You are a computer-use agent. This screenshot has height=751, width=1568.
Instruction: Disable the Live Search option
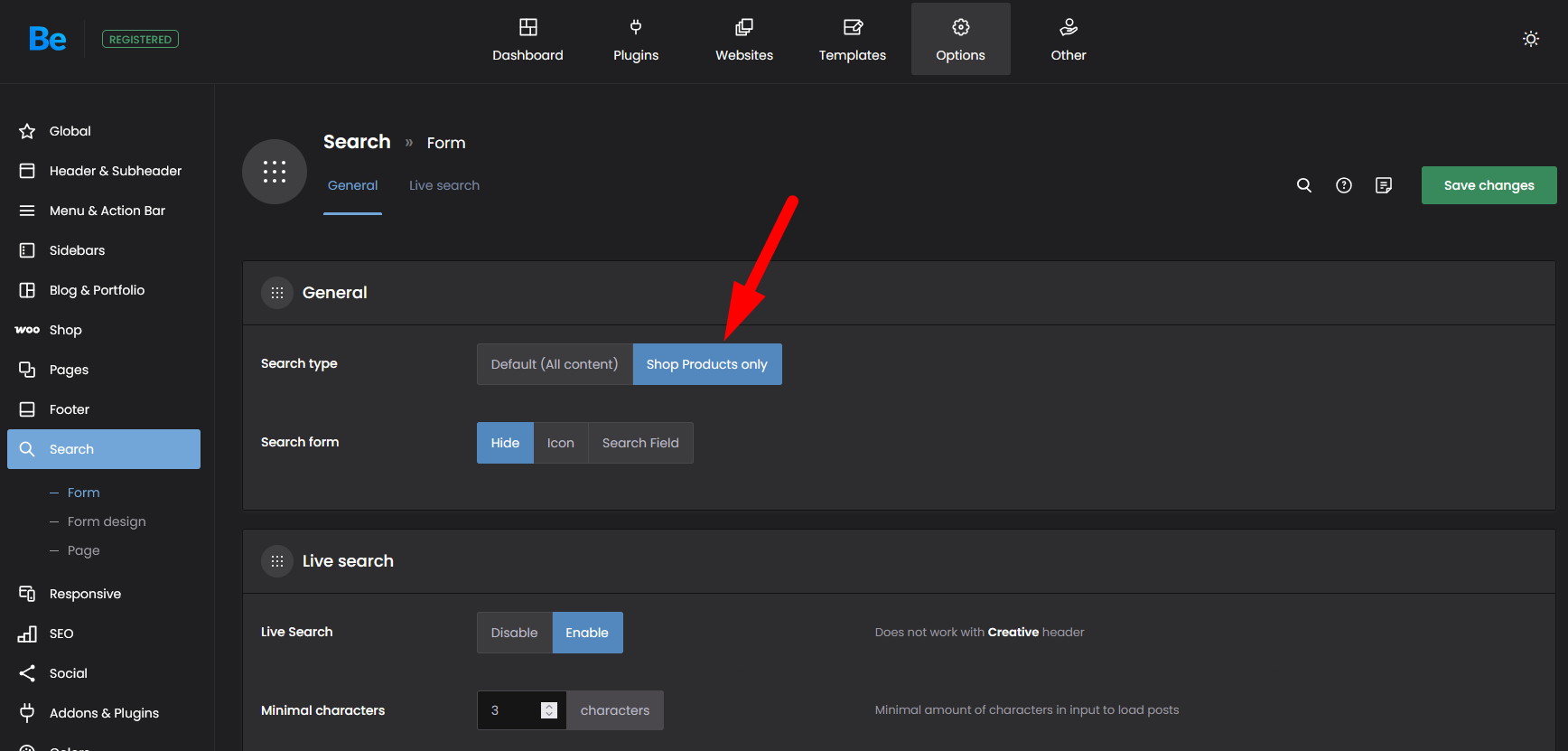[514, 633]
